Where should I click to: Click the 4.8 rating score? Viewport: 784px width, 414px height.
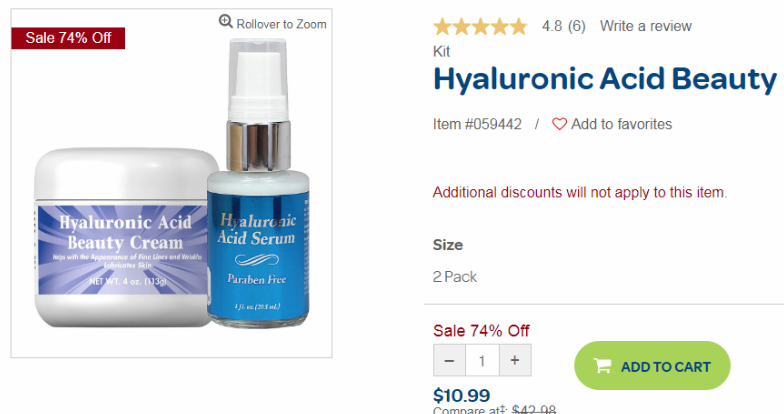[552, 26]
